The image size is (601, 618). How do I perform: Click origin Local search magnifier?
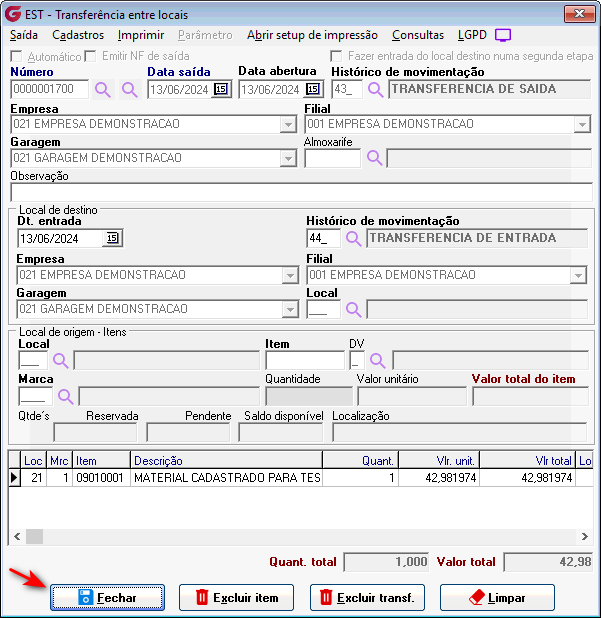pyautogui.click(x=61, y=360)
